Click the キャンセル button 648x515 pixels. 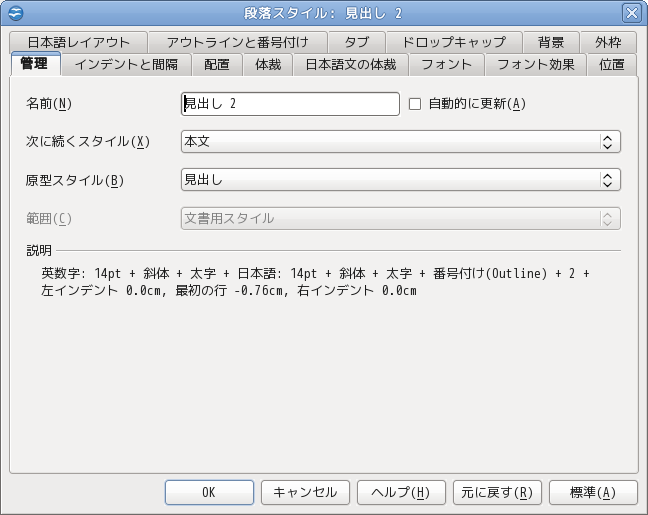(x=305, y=492)
